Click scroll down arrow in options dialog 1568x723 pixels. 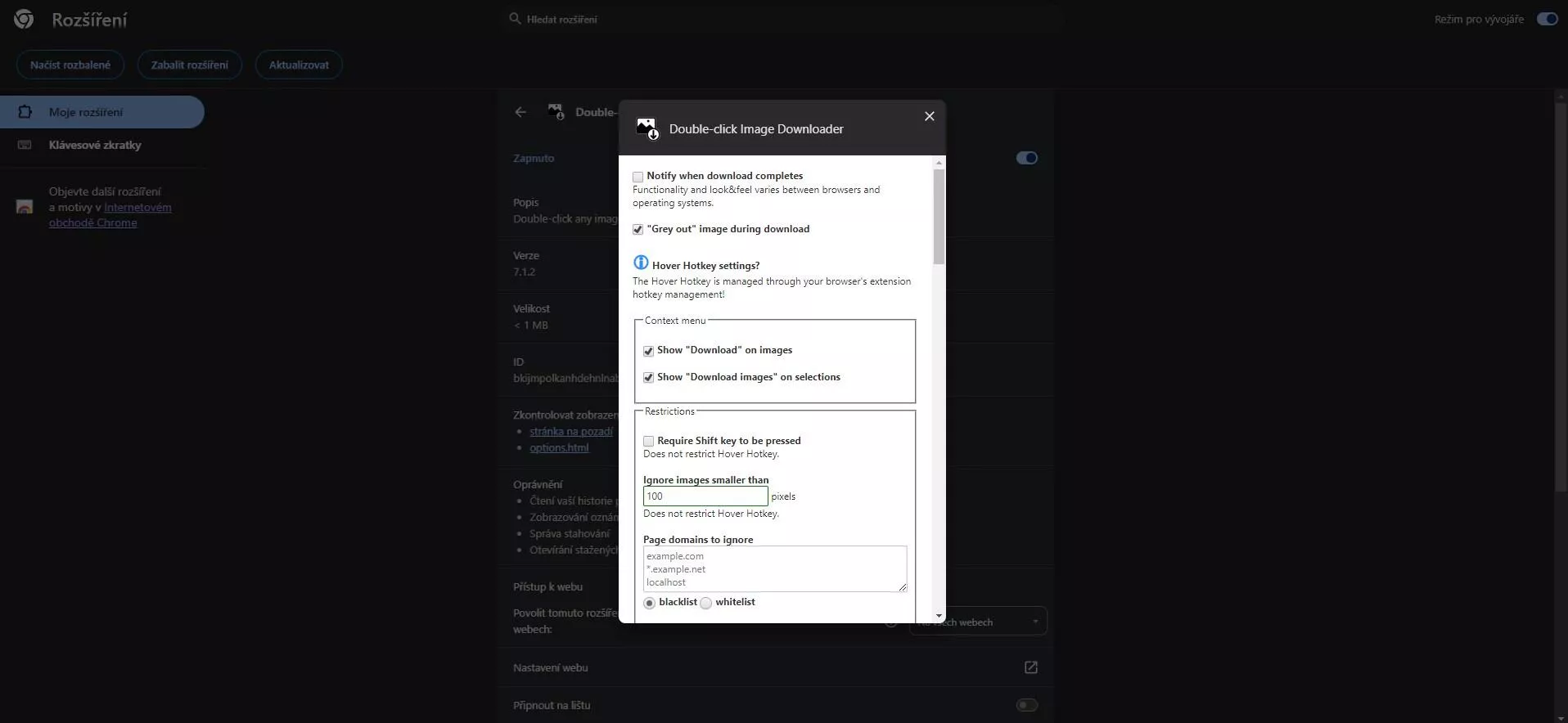pos(939,616)
